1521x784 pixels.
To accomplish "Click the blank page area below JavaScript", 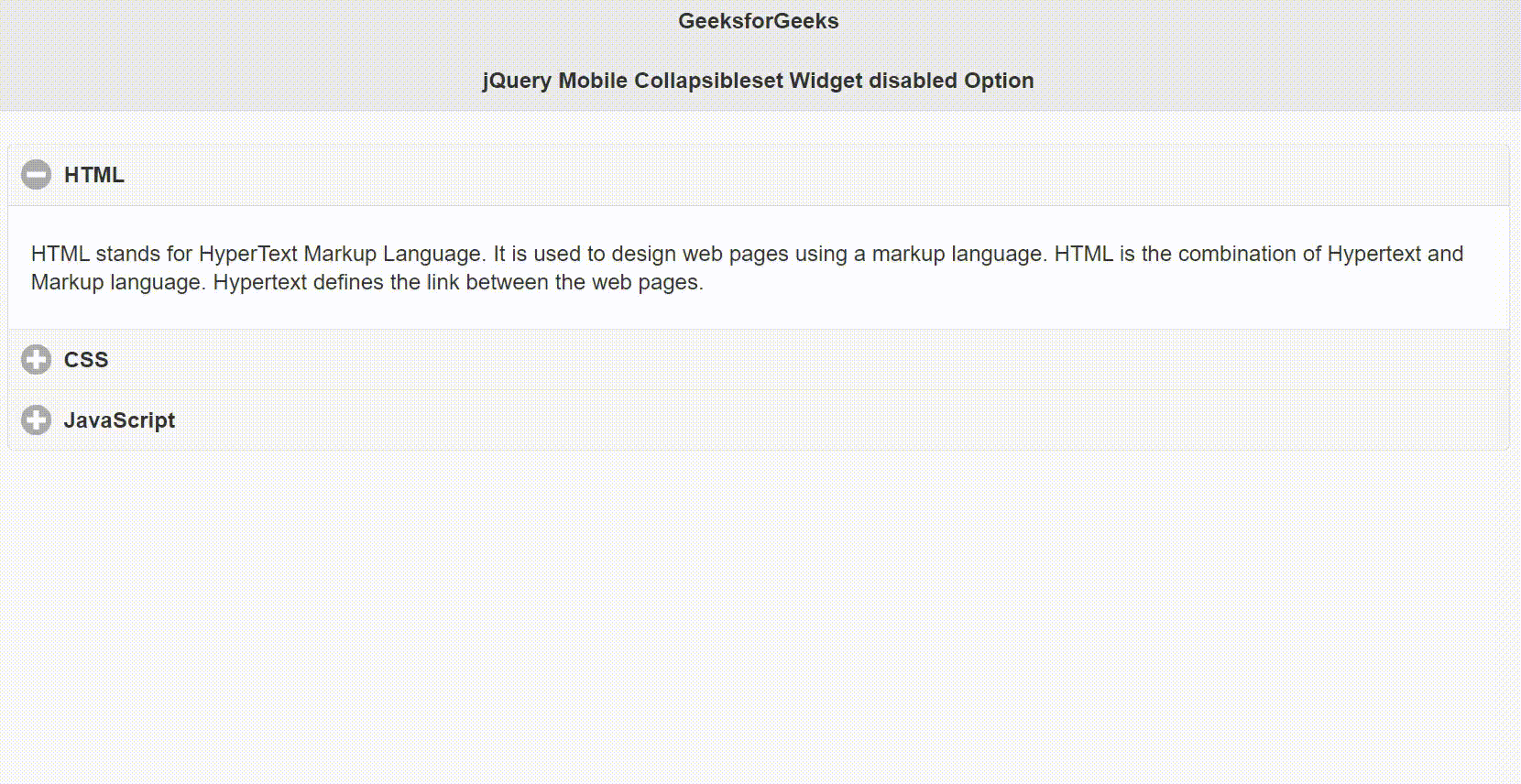I will coord(759,614).
